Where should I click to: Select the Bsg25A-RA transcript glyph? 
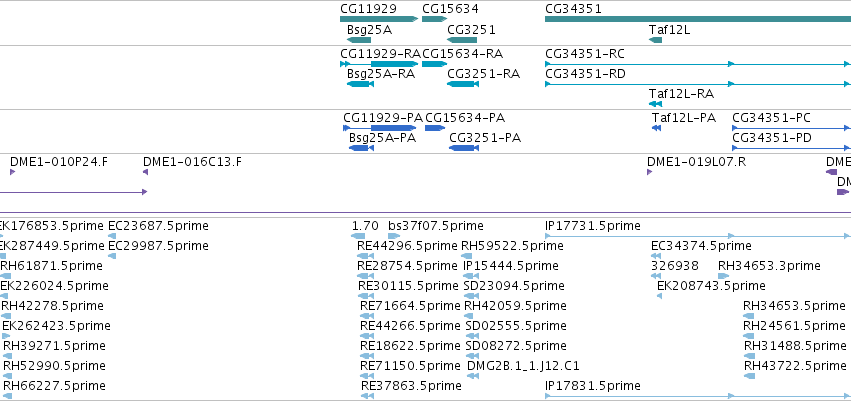tap(359, 84)
